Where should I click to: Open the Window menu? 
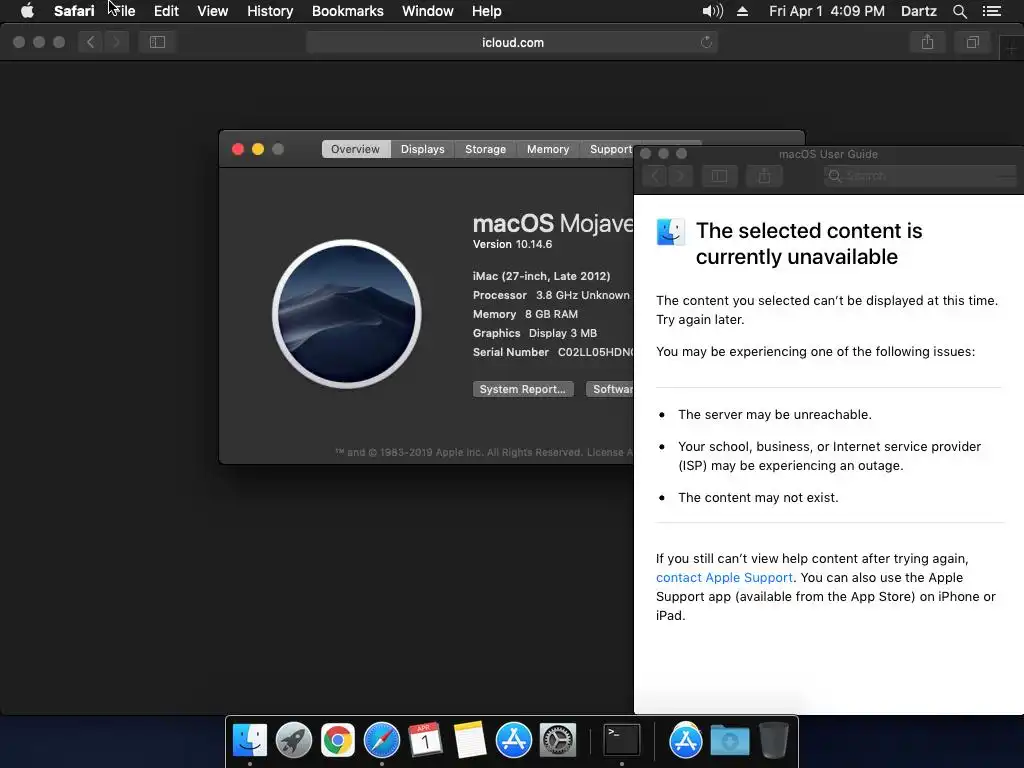tap(428, 11)
